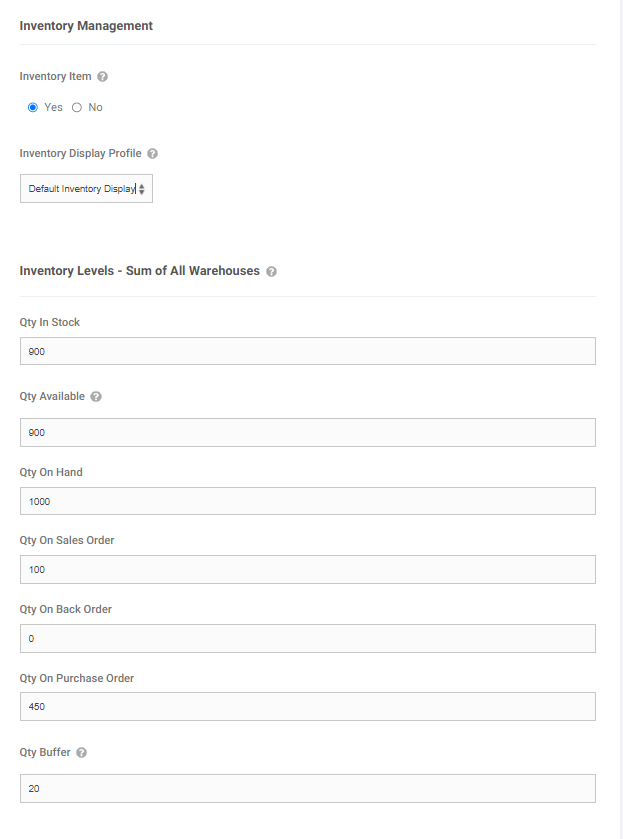This screenshot has width=623, height=839.
Task: Select the No radio button
Action: click(77, 108)
